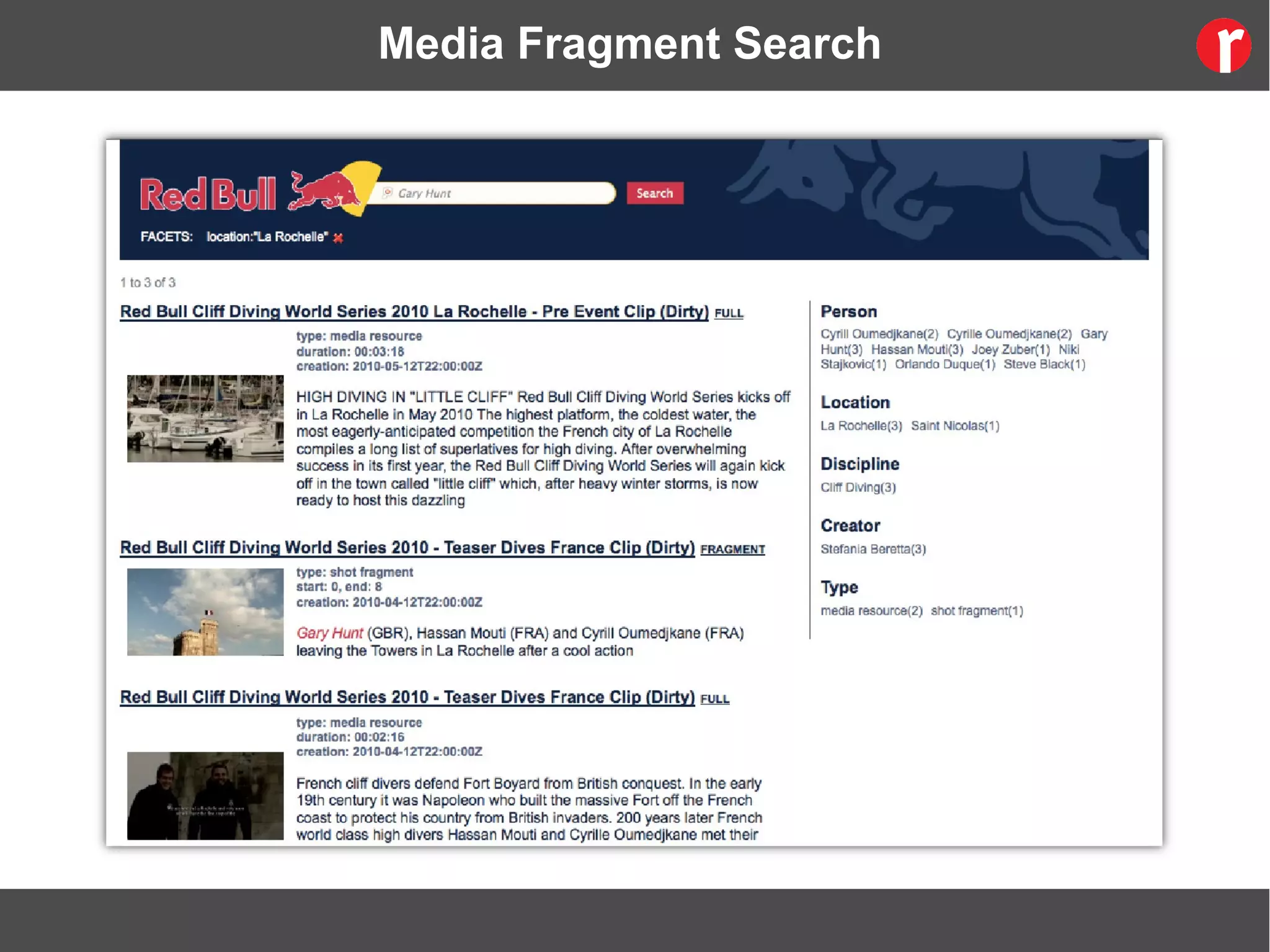Click the Creator facet heading

[850, 526]
